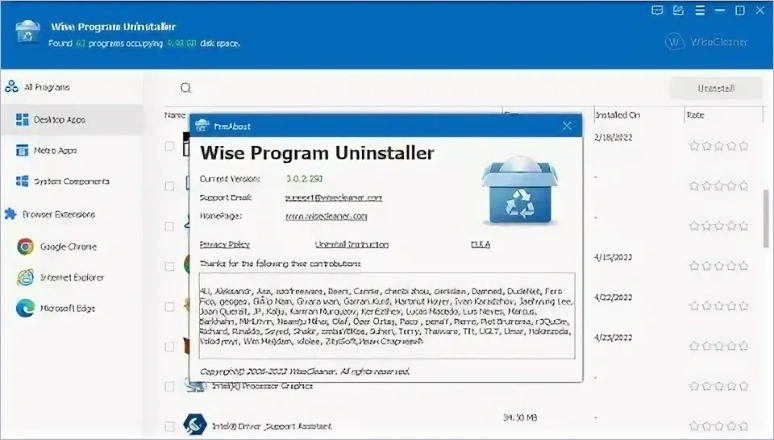Click the Intel Processor Graphics row name
Image resolution: width=774 pixels, height=440 pixels.
tap(262, 386)
